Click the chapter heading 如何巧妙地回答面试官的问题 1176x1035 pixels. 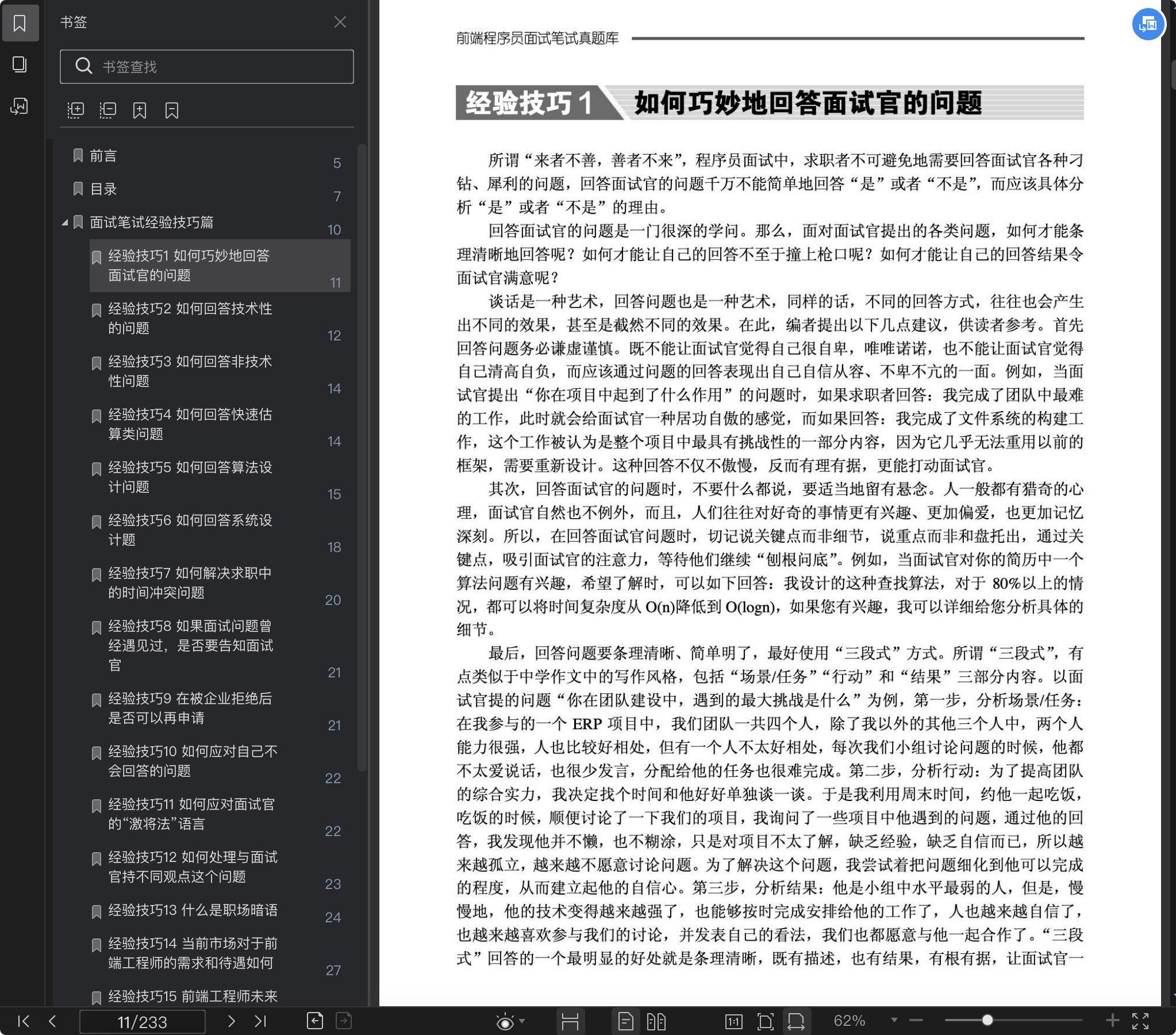click(x=808, y=103)
